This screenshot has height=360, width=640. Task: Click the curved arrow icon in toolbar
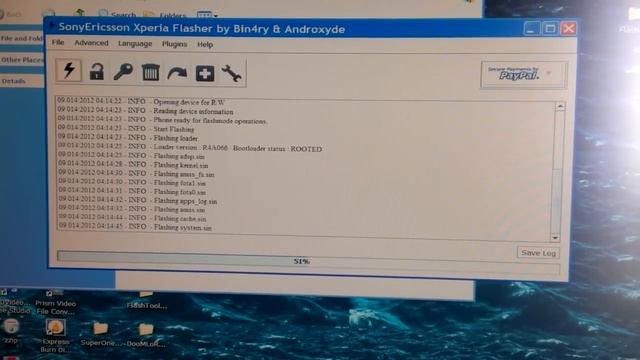pos(177,73)
